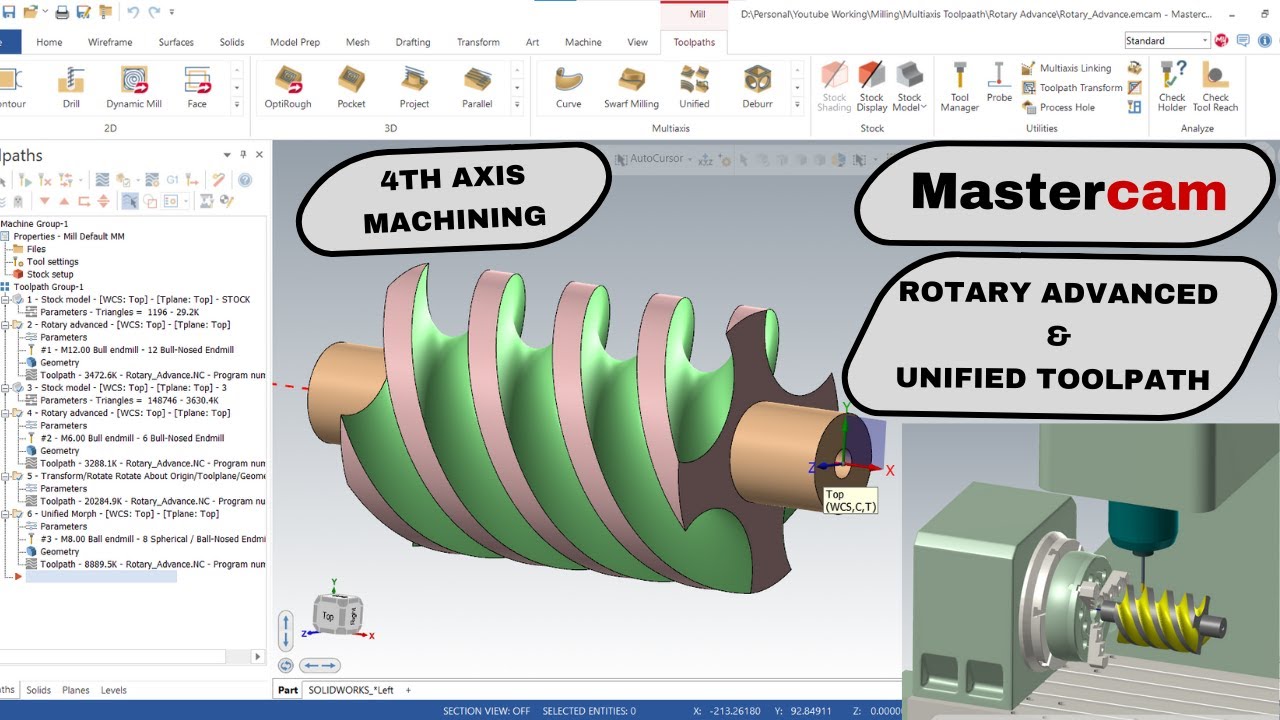Toggle only display associative geometry button
This screenshot has width=1280, height=720.
click(150, 201)
